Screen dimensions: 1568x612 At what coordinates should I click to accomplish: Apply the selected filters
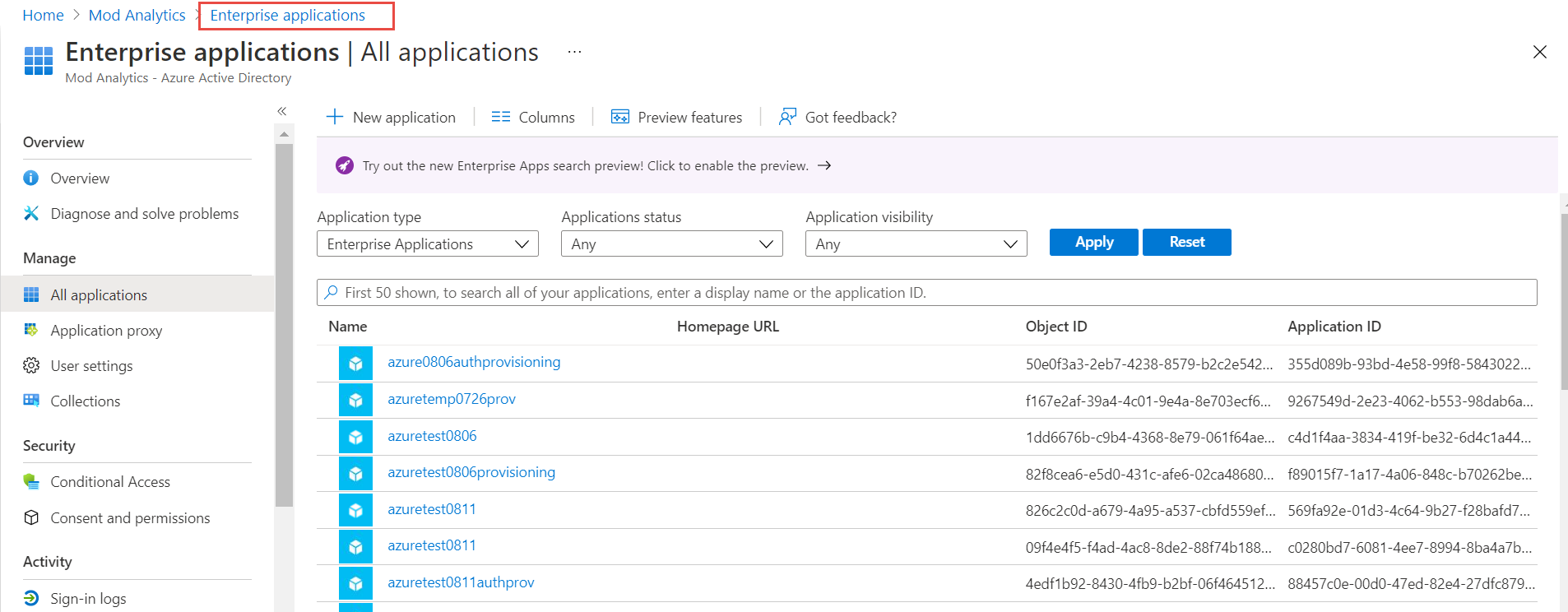[1094, 242]
